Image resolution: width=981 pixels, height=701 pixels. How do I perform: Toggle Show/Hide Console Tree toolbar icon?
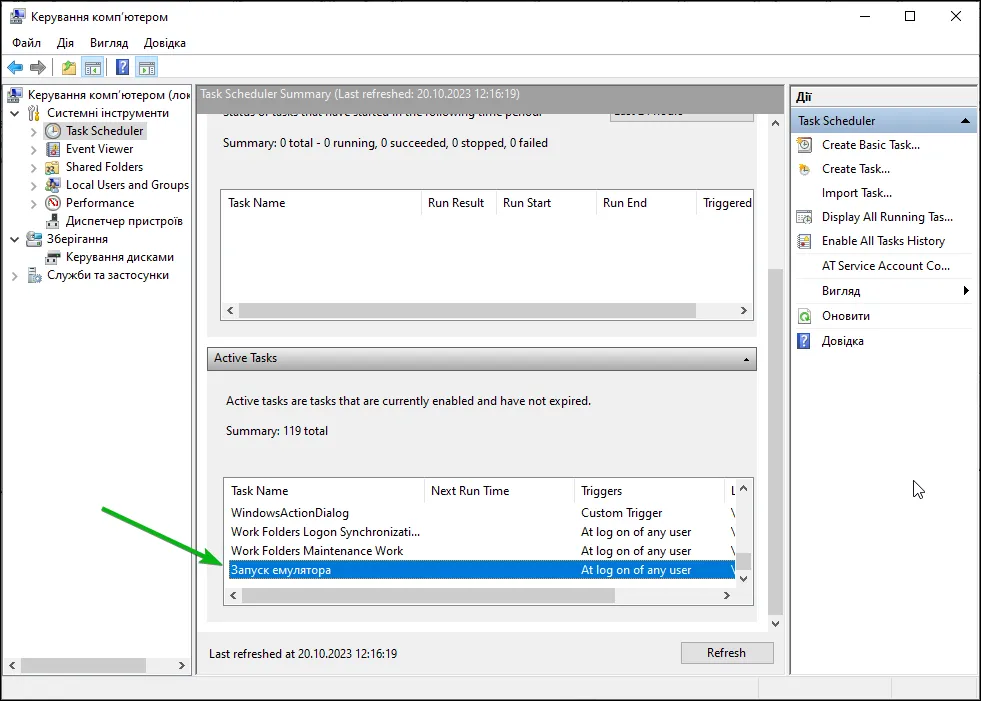coord(93,67)
